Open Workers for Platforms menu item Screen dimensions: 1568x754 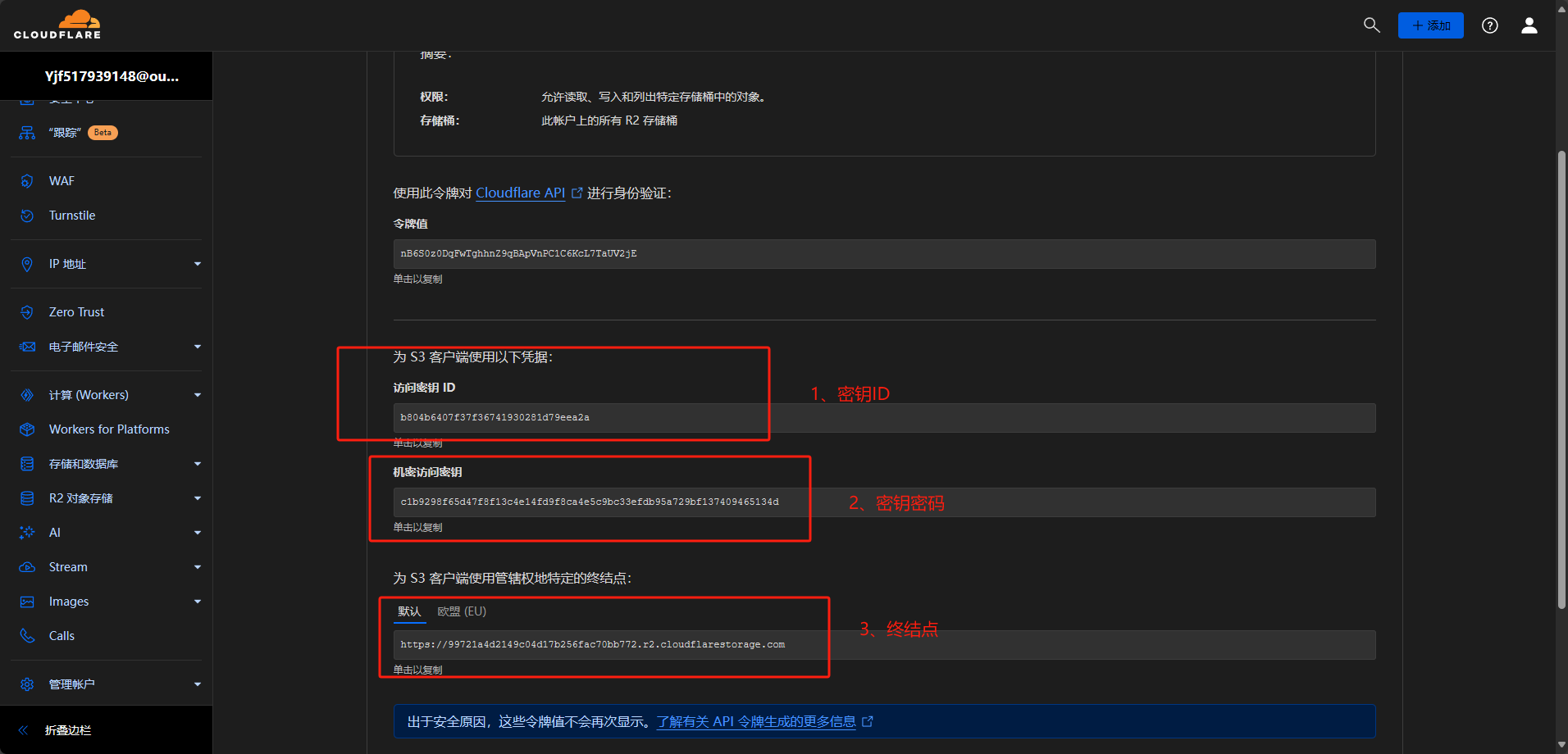[109, 429]
